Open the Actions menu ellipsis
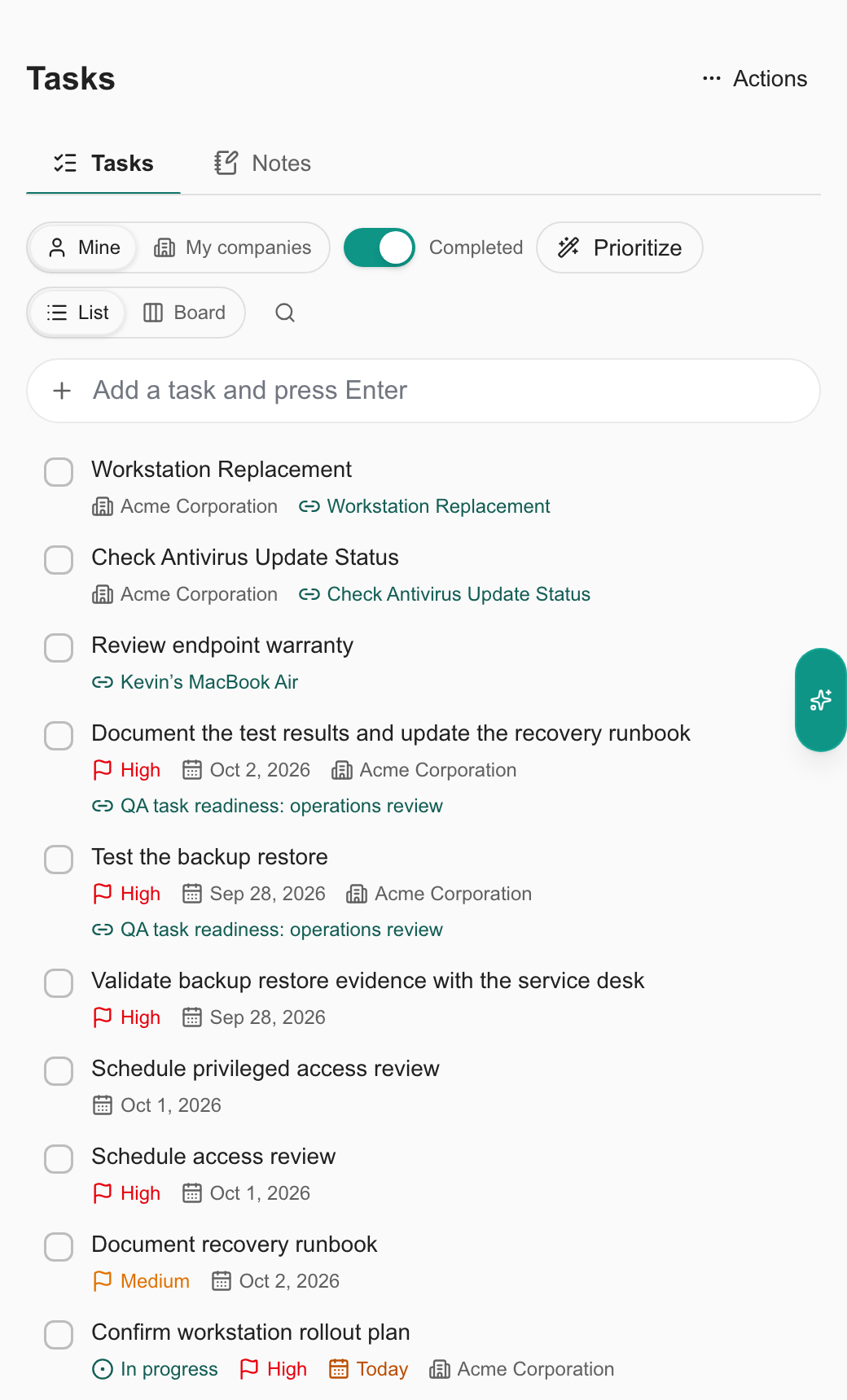Screen dimensions: 847x1400 (711, 79)
